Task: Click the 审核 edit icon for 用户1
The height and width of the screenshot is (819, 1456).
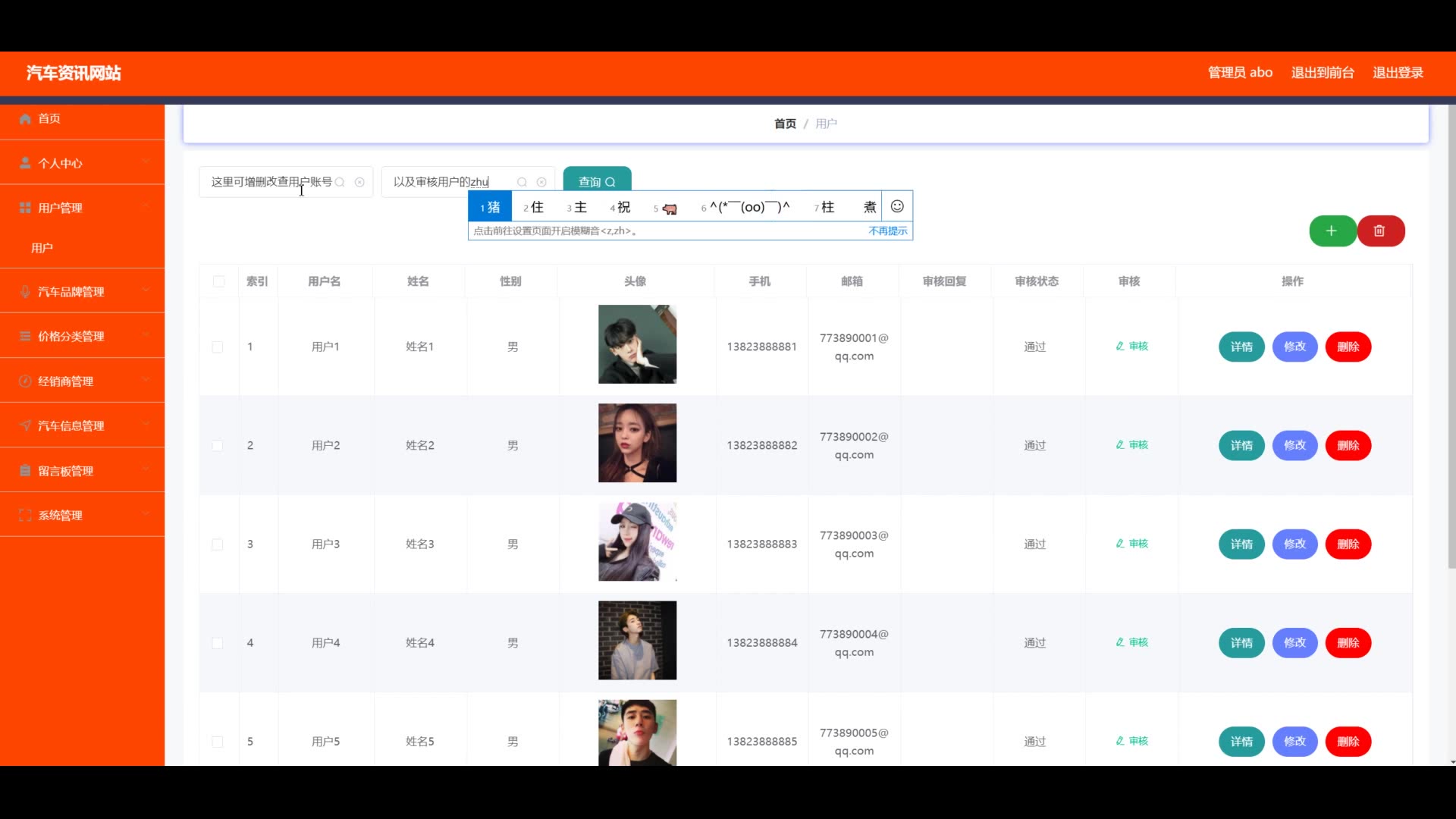Action: [1120, 347]
